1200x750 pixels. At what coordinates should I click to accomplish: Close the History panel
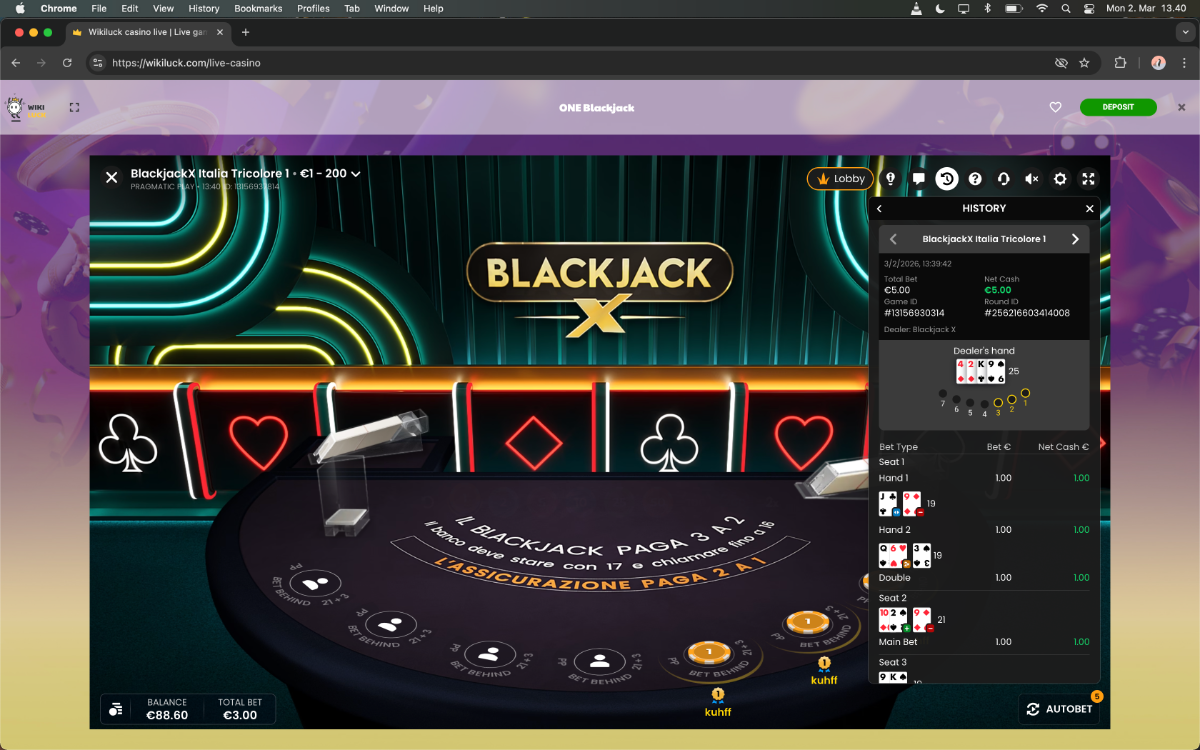1090,209
